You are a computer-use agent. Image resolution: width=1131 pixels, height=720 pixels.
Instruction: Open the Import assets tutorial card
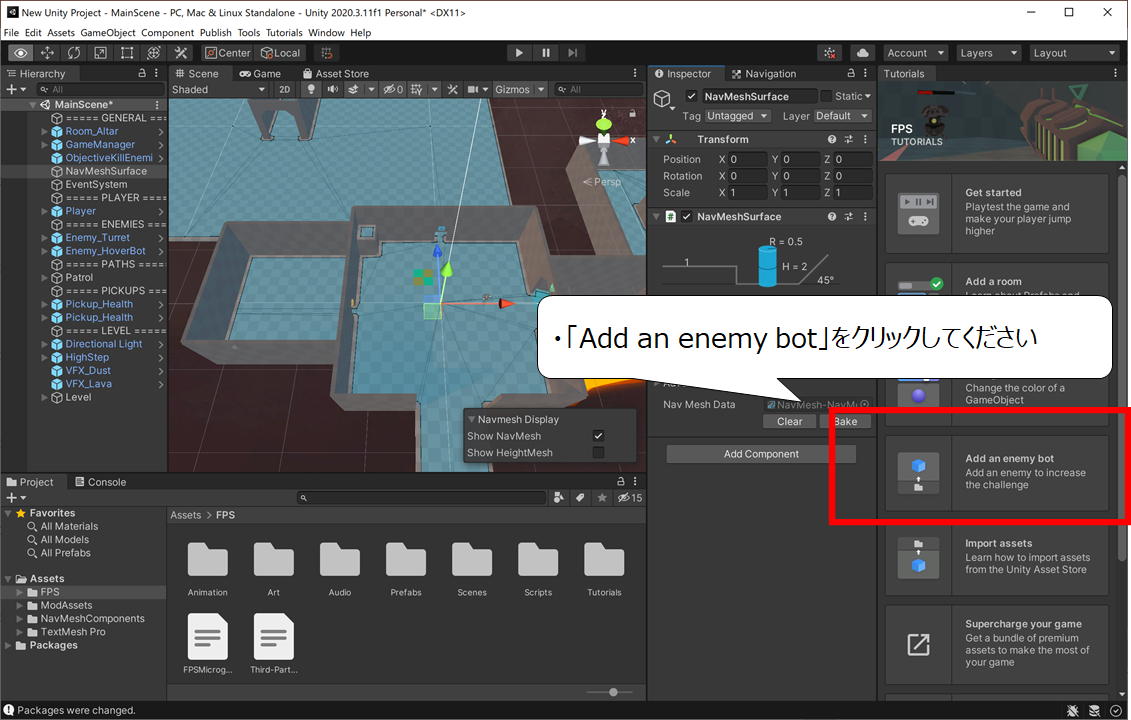pyautogui.click(x=997, y=557)
